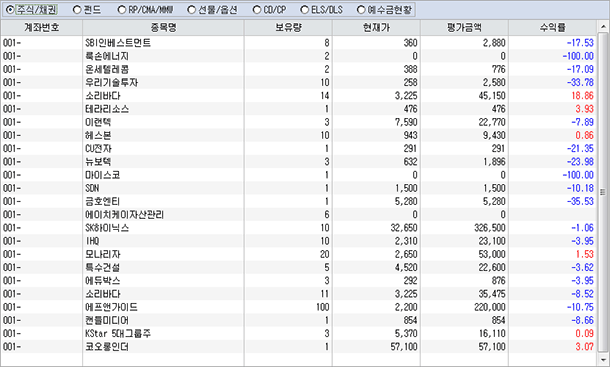
Task: Click the 18.86 return rate value
Action: point(582,96)
